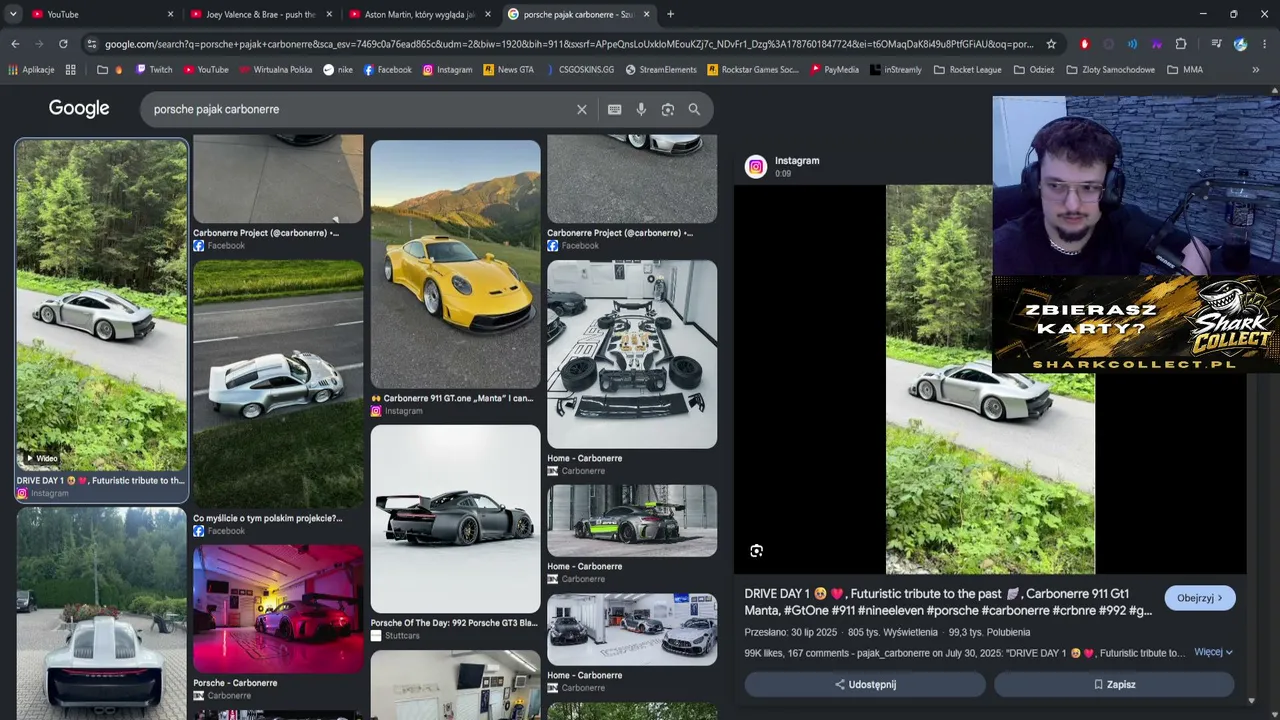Switch to the Aston Martin tab
This screenshot has width=1280, height=720.
pos(418,14)
